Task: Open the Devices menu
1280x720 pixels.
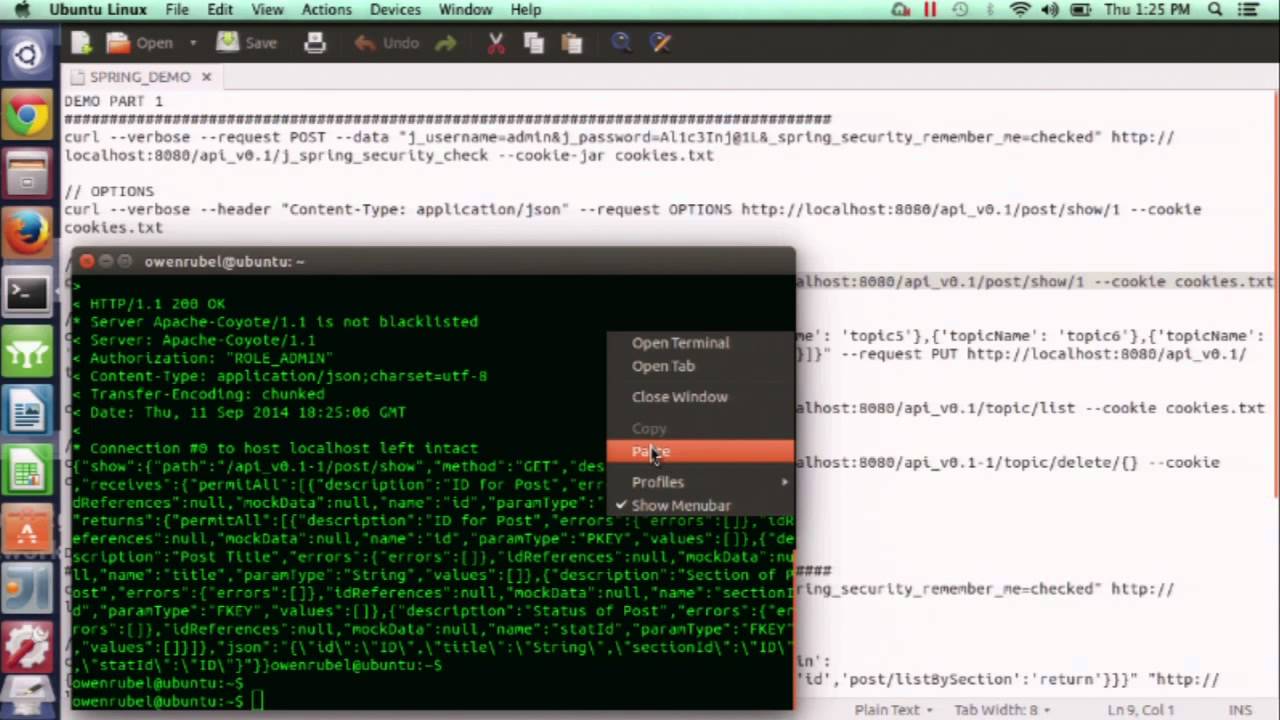Action: click(395, 10)
